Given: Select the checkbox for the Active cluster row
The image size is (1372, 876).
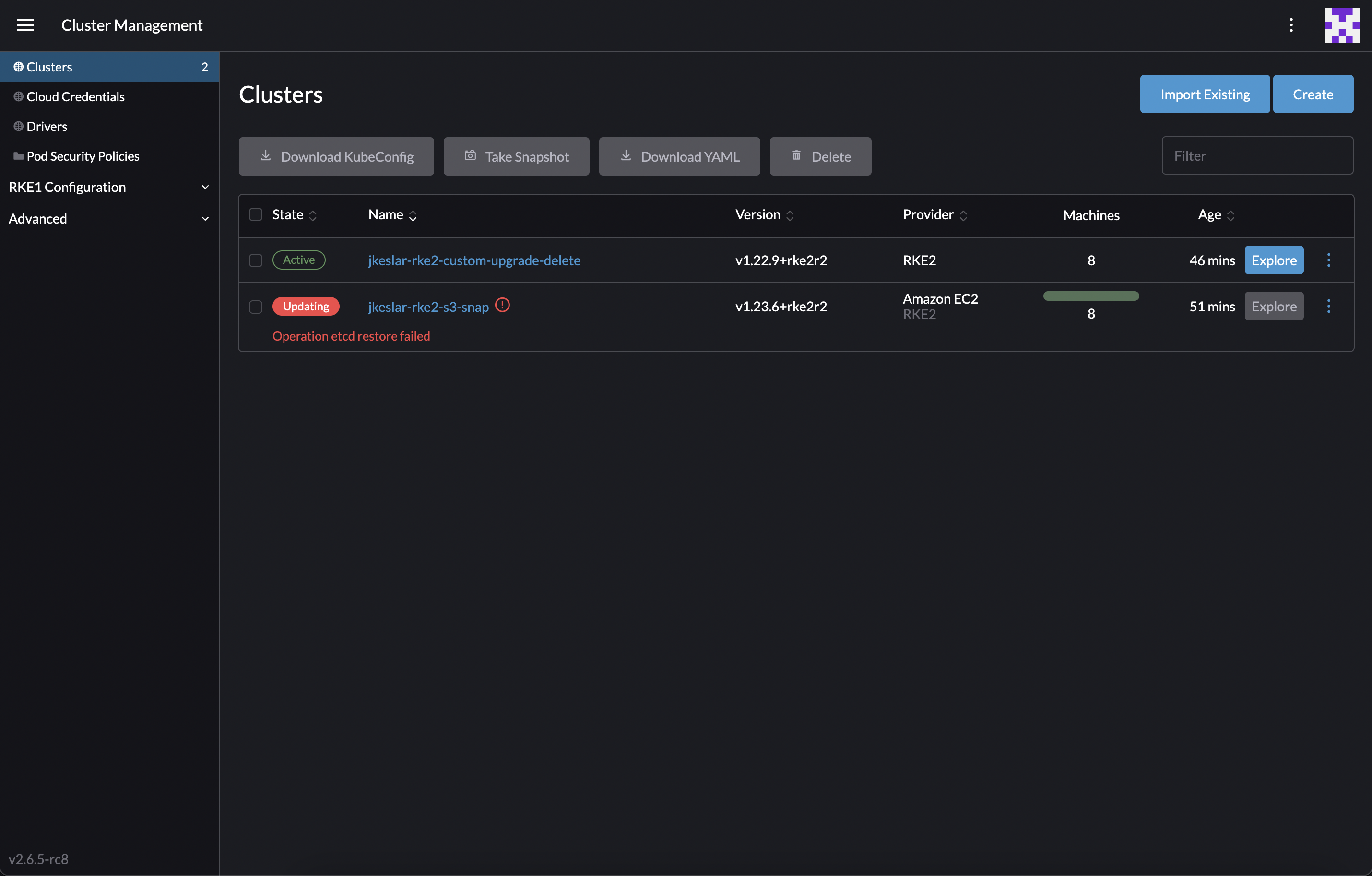Looking at the screenshot, I should coord(255,260).
